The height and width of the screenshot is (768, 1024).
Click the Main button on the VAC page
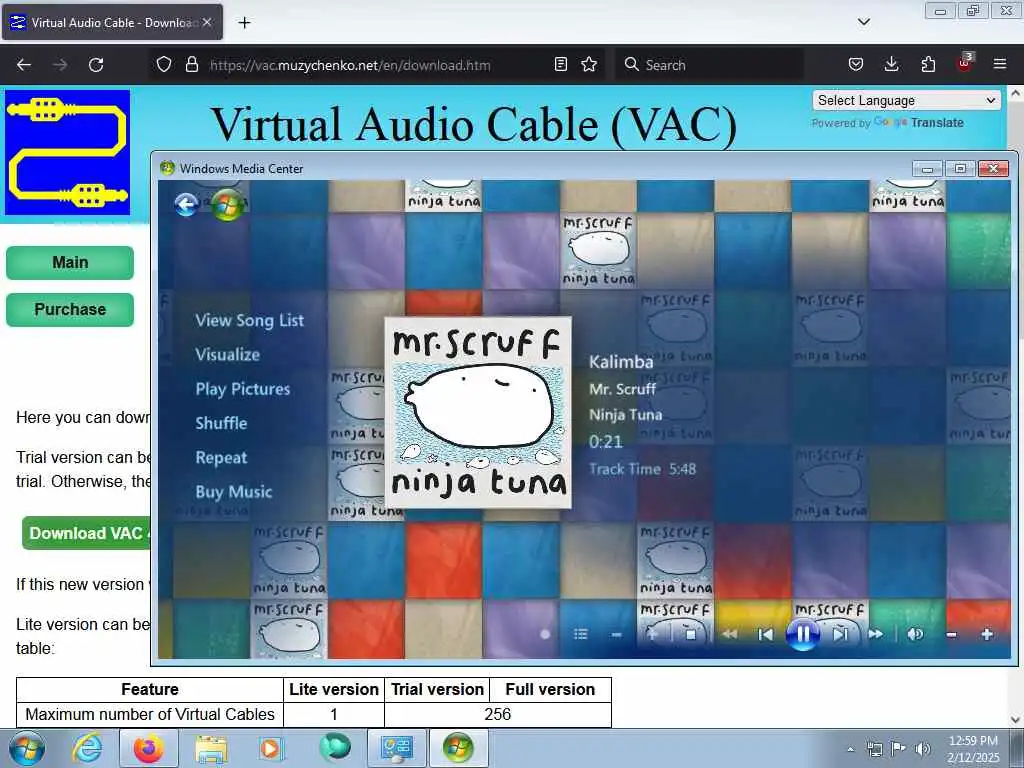point(70,263)
